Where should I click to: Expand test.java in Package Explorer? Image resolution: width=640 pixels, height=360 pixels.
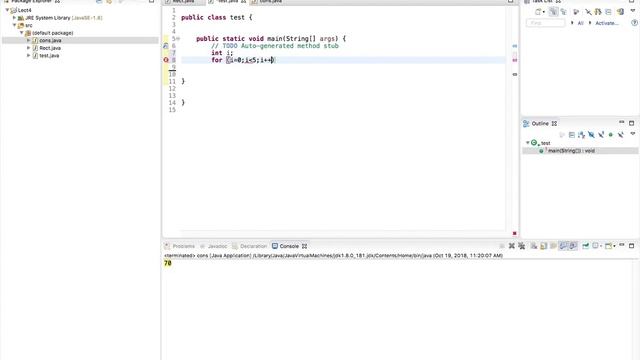(29, 55)
